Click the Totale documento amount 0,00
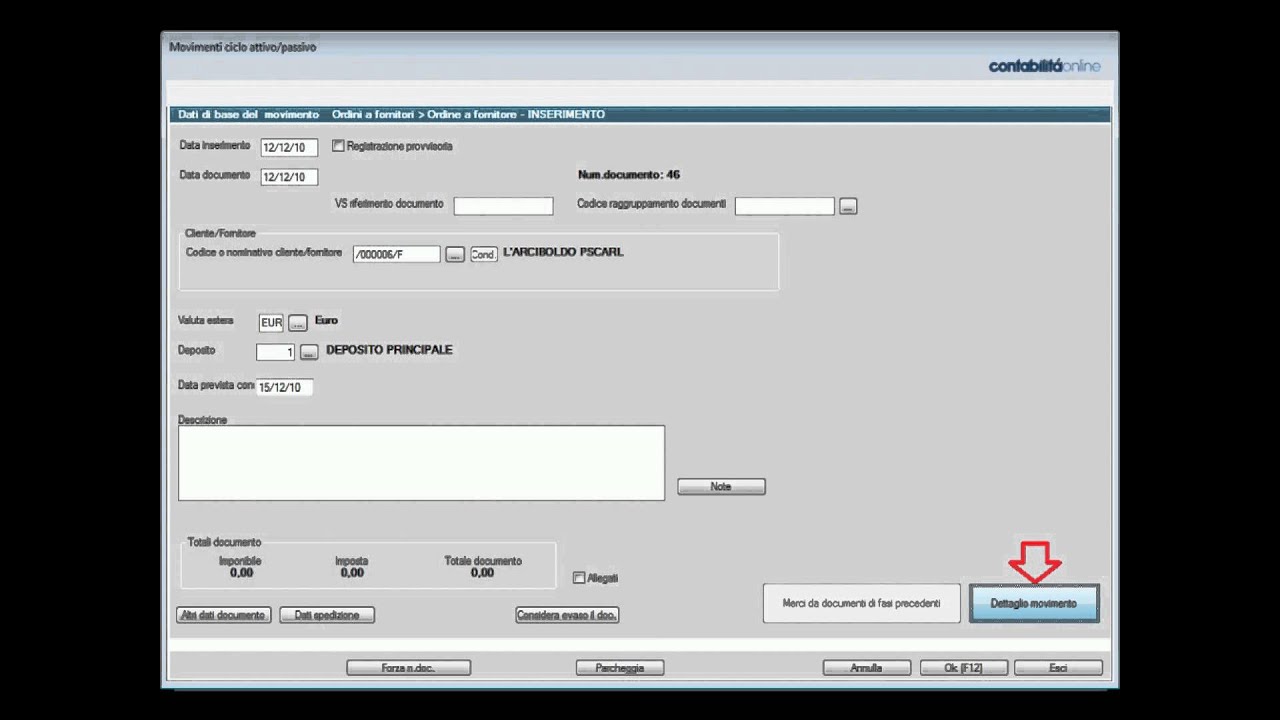Image resolution: width=1280 pixels, height=720 pixels. pos(483,573)
